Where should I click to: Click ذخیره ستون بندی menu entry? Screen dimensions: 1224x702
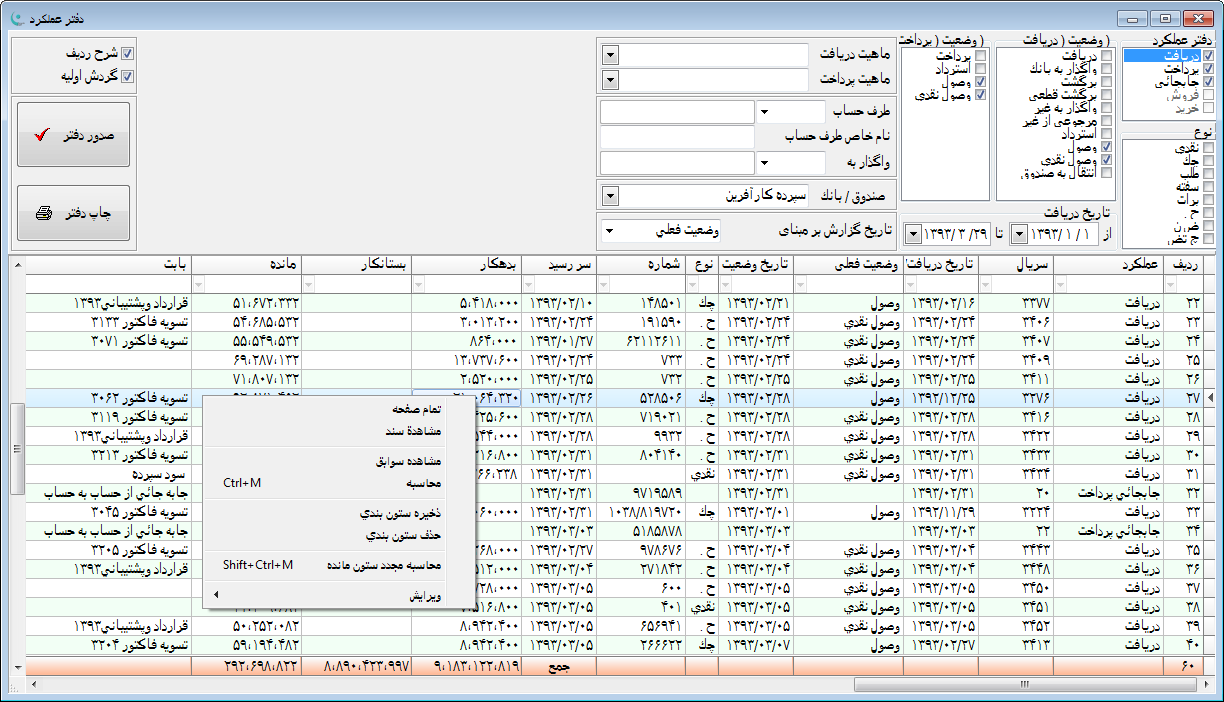400,513
